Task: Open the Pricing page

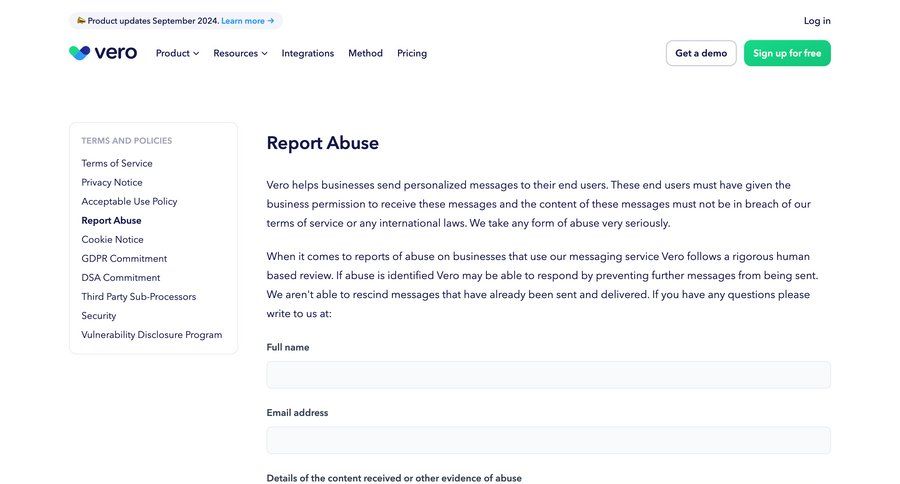Action: coord(412,53)
